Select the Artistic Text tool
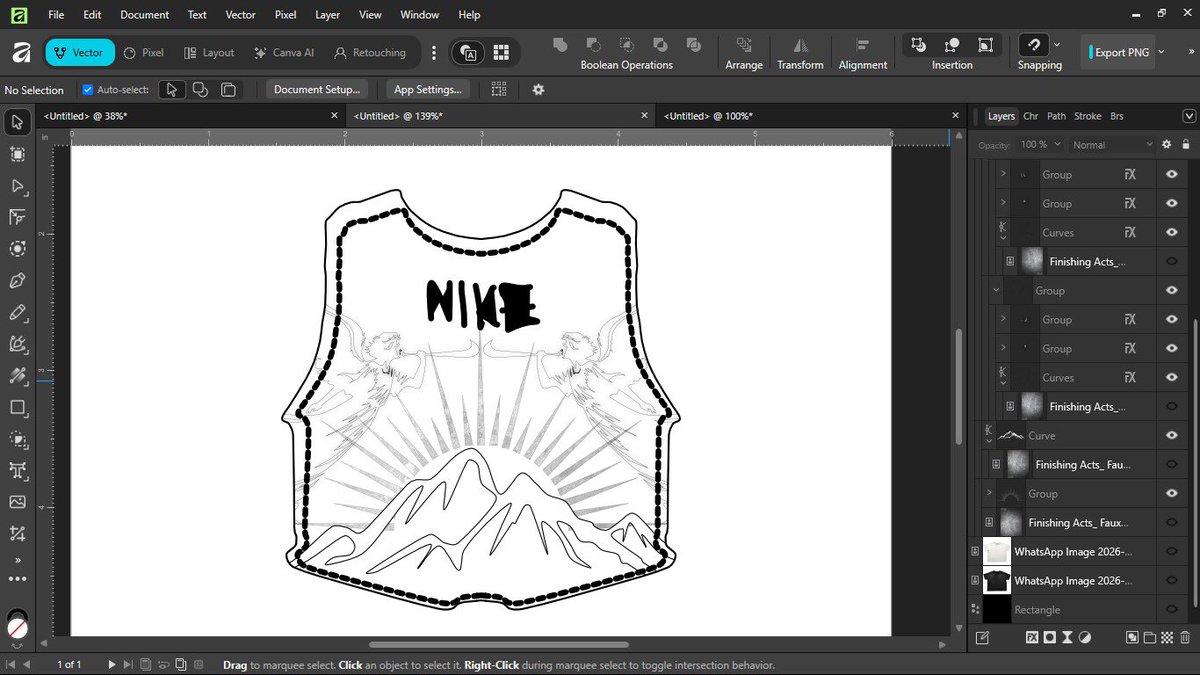The image size is (1200, 675). point(17,470)
